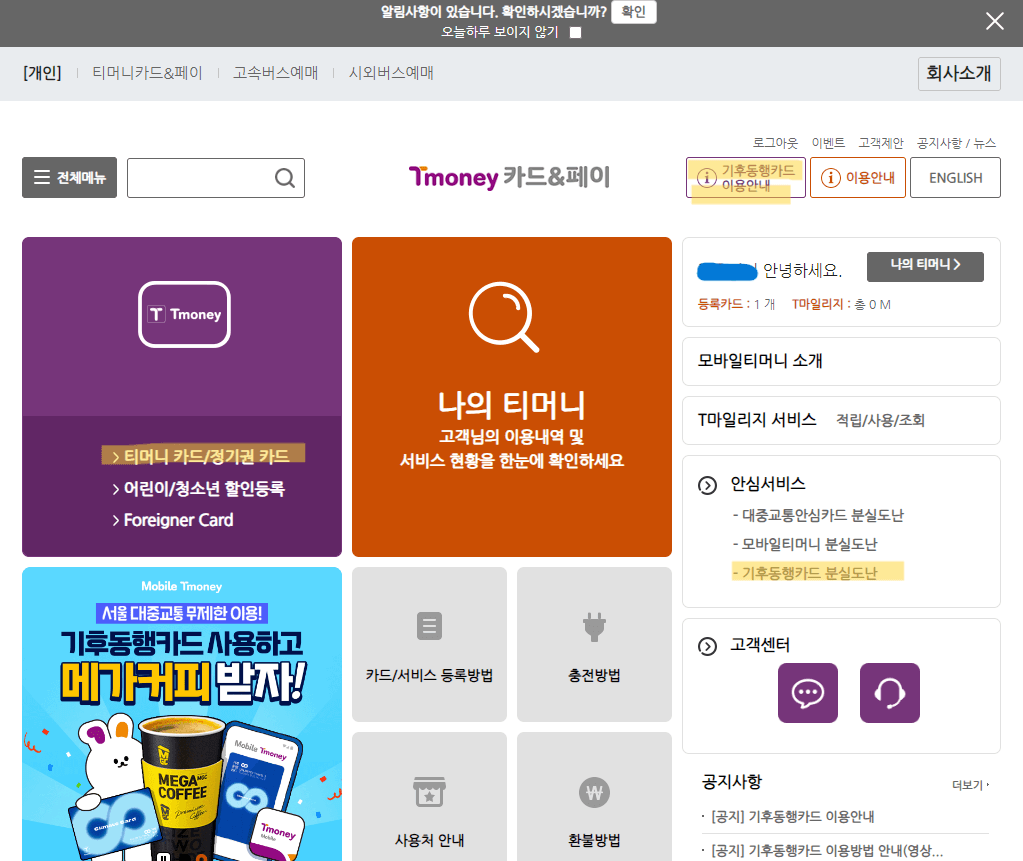Click the plug icon for 충전방법
Image resolution: width=1023 pixels, height=861 pixels.
pyautogui.click(x=594, y=627)
